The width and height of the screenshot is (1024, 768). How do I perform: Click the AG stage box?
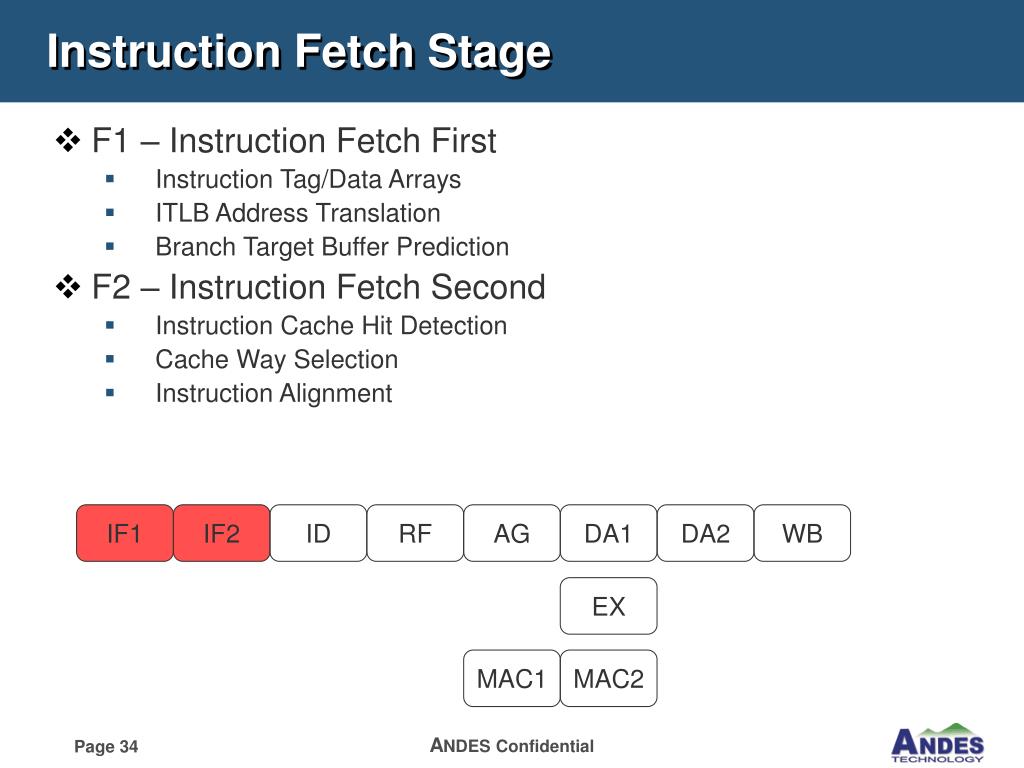tap(511, 533)
